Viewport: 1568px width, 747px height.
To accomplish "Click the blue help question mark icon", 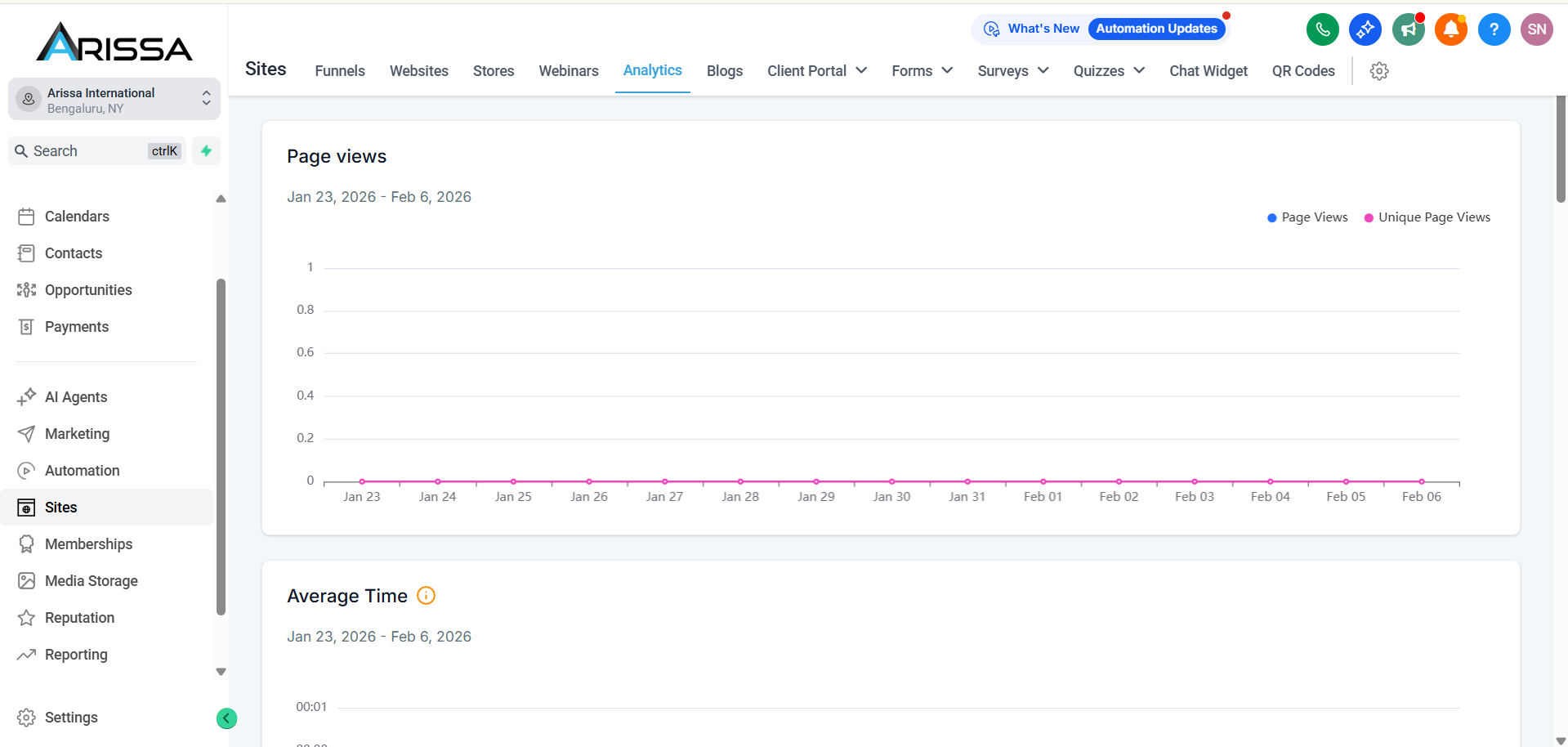I will (1494, 30).
